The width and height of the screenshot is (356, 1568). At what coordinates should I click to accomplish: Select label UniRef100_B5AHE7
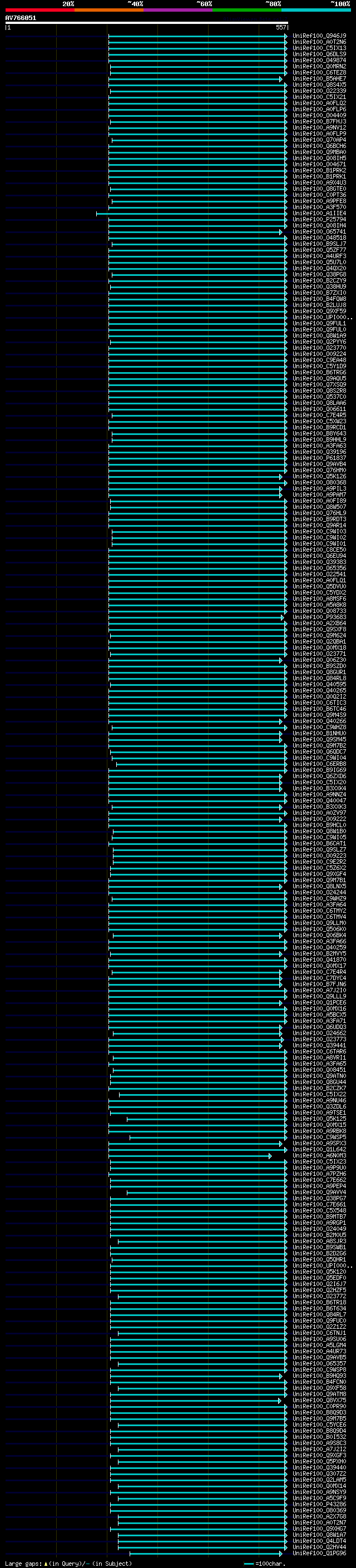point(319,78)
